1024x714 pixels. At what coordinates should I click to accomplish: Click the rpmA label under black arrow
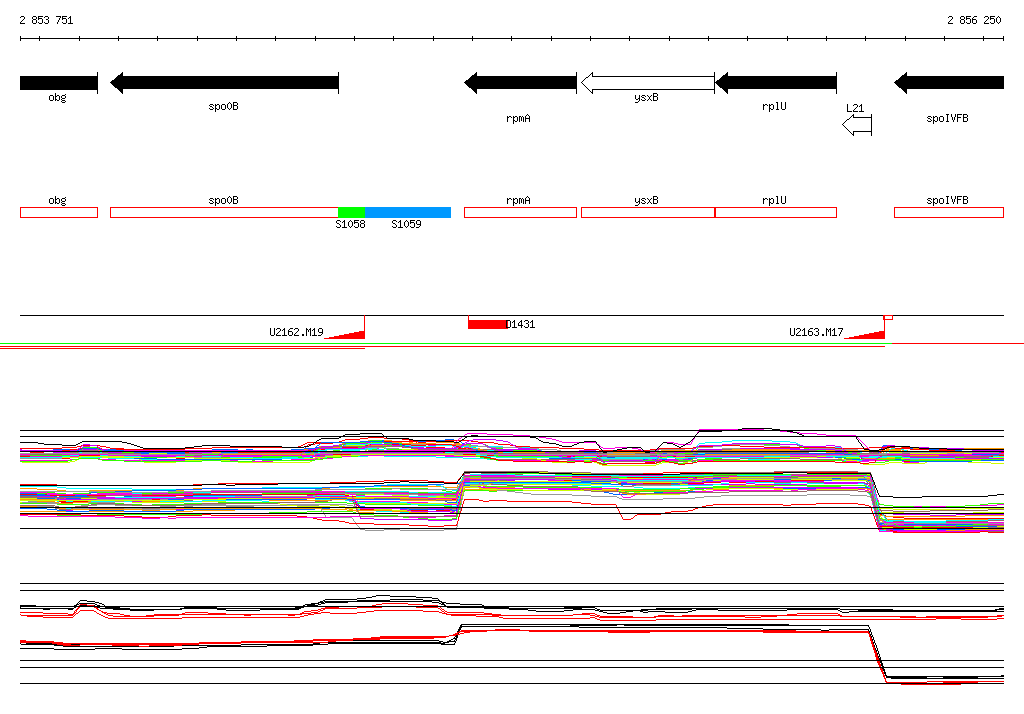pos(519,118)
